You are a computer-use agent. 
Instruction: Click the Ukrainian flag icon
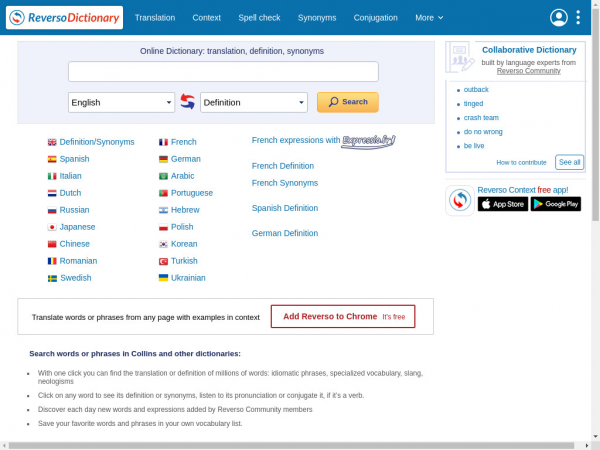(x=163, y=278)
